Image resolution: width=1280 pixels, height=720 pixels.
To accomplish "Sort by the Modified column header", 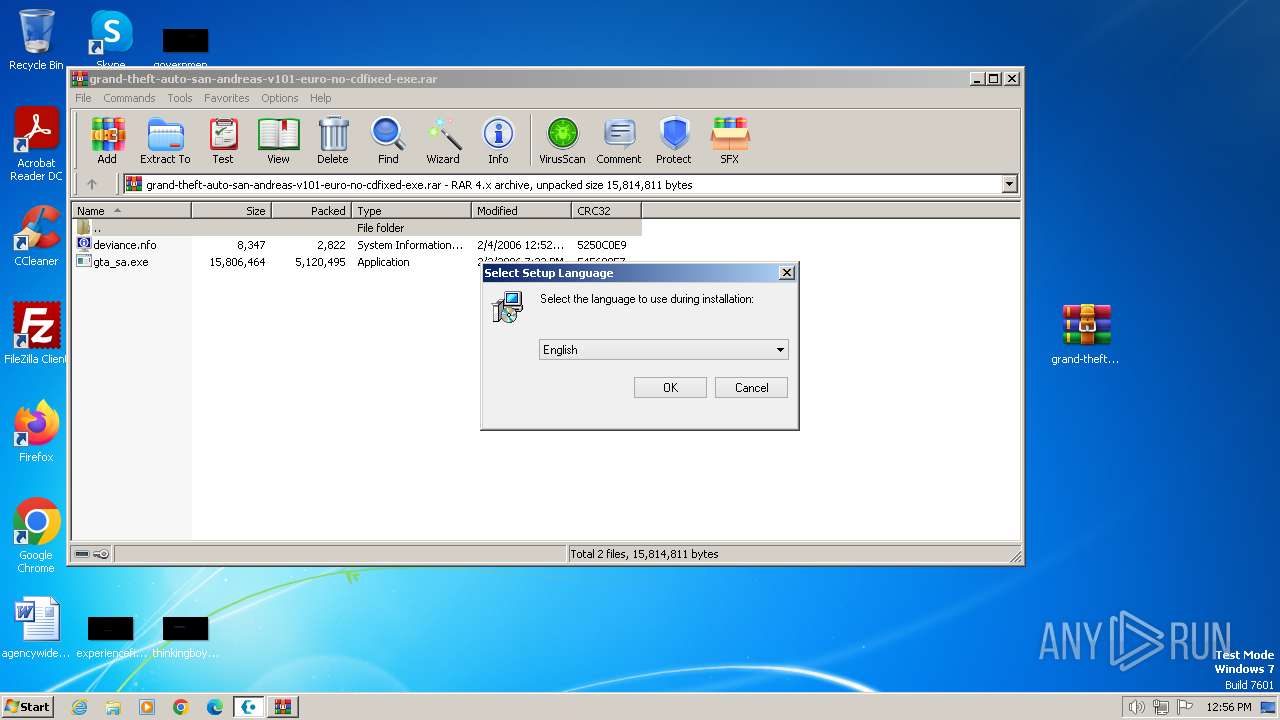I will [x=521, y=211].
